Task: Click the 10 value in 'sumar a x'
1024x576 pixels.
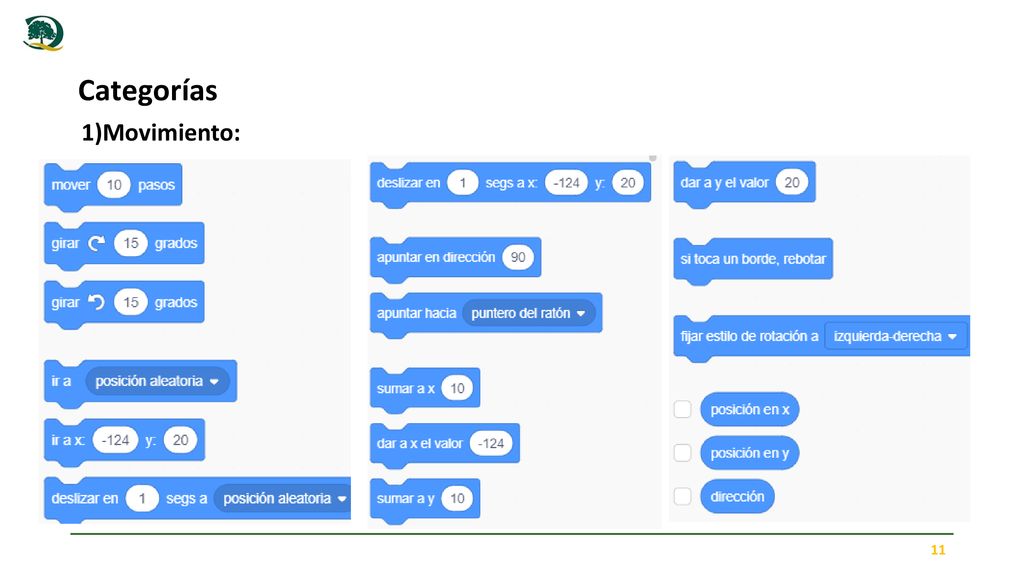Action: (457, 389)
